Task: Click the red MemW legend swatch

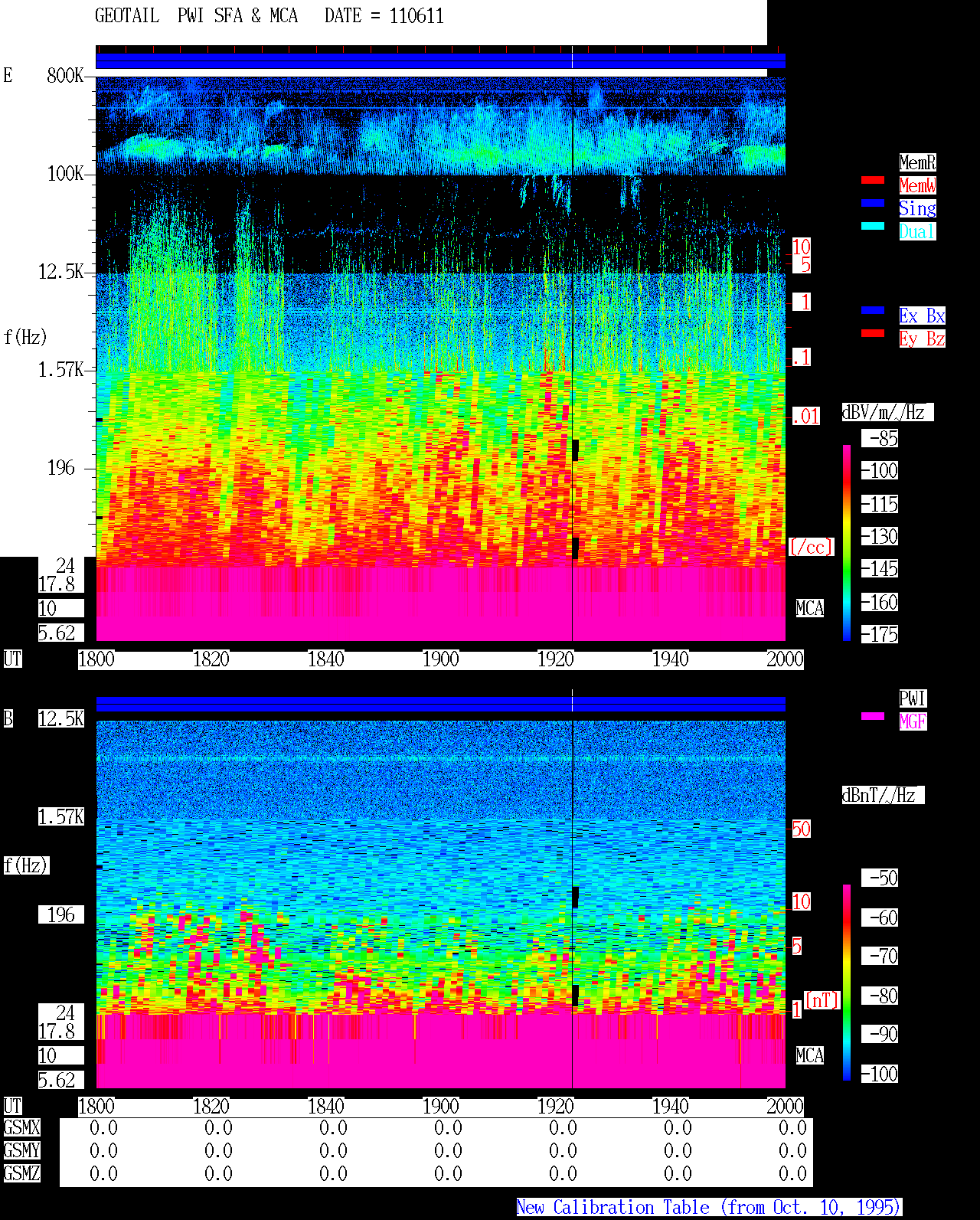Action: point(873,180)
